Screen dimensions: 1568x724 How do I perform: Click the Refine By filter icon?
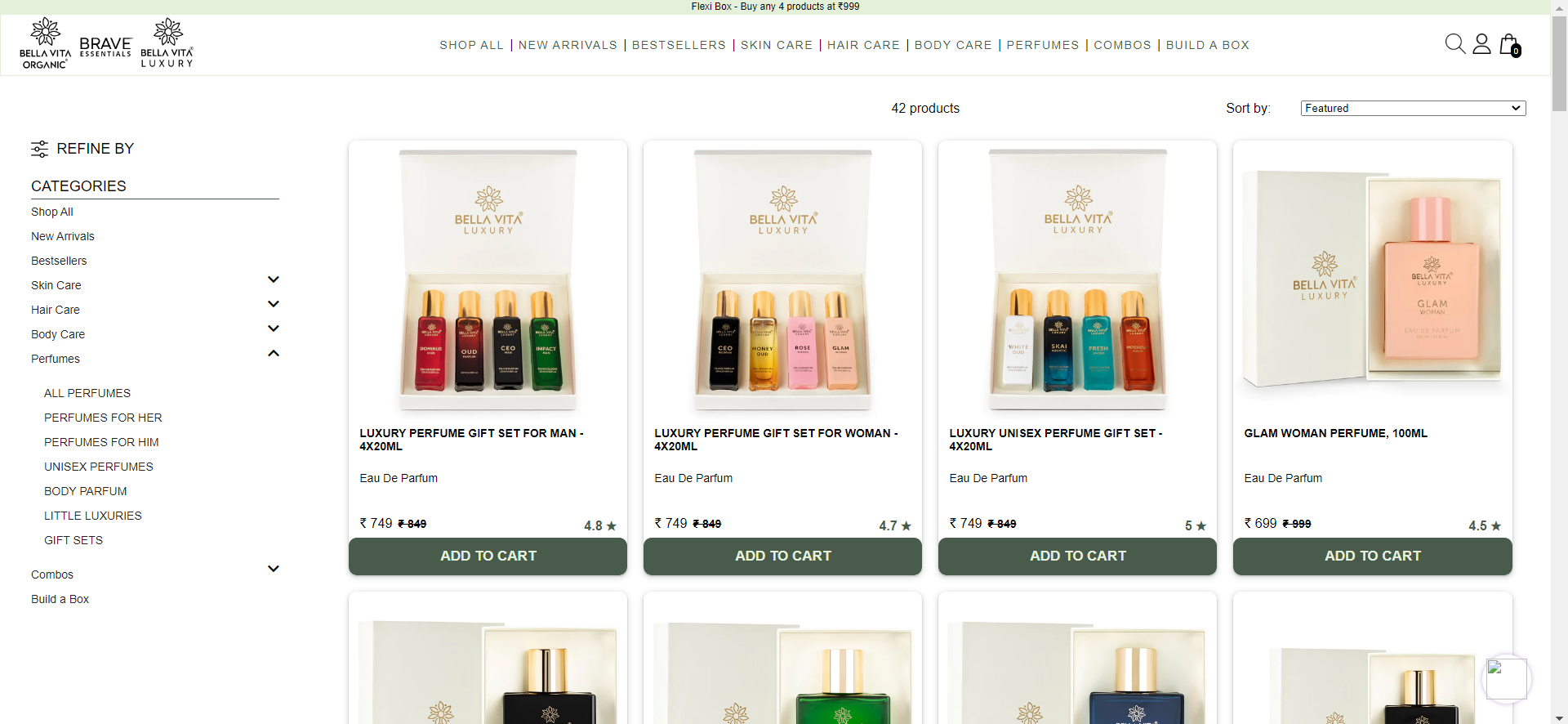coord(39,149)
